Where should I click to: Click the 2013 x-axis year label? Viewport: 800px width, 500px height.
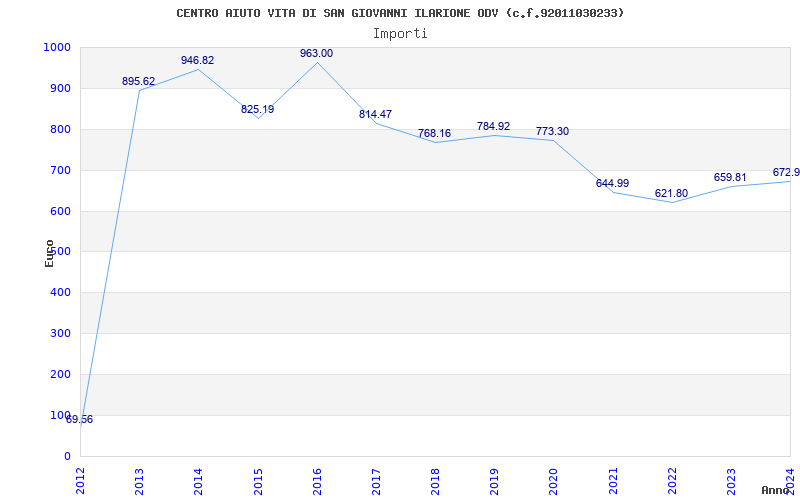(x=139, y=478)
